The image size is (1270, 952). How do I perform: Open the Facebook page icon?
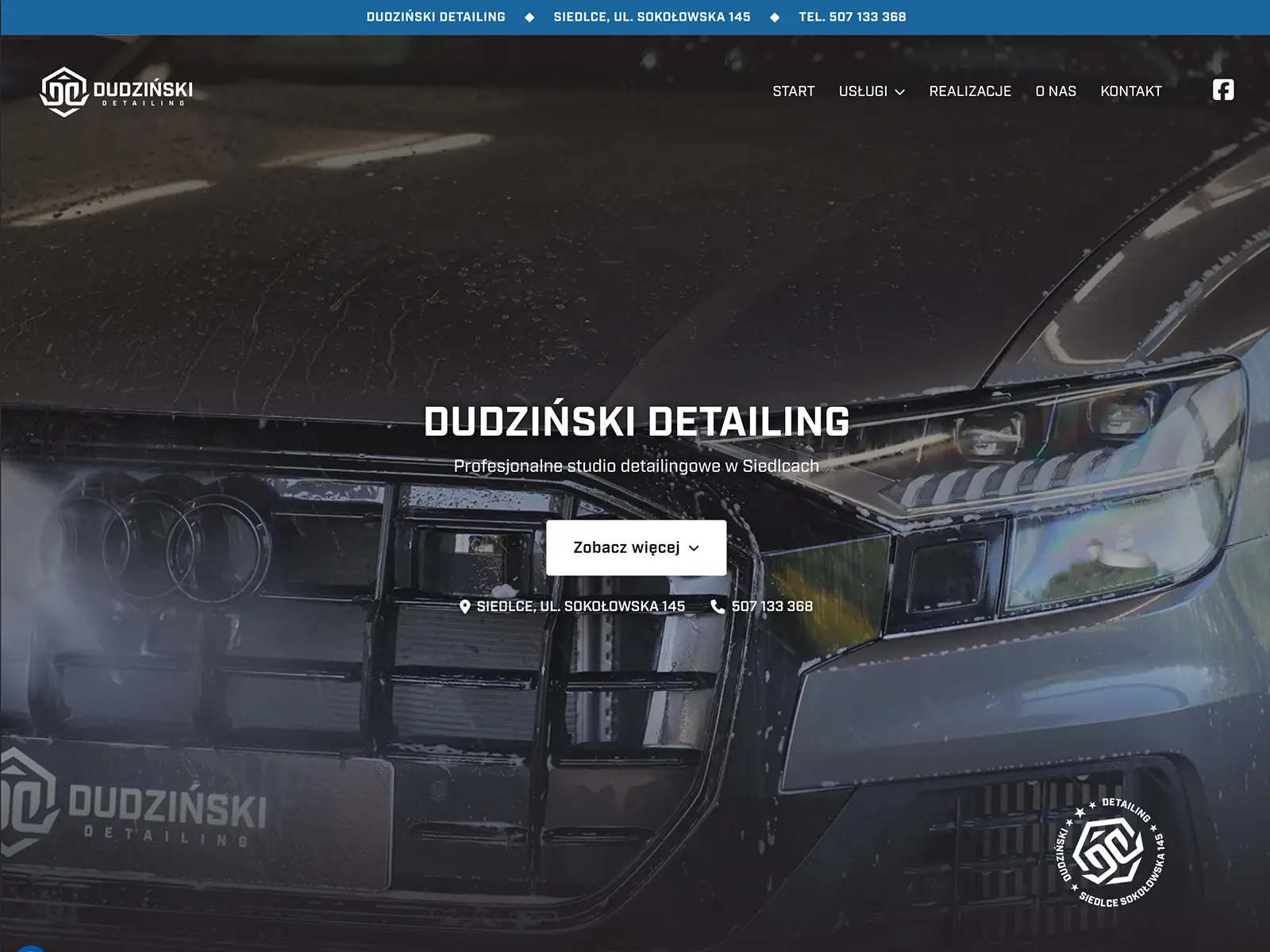(x=1223, y=90)
